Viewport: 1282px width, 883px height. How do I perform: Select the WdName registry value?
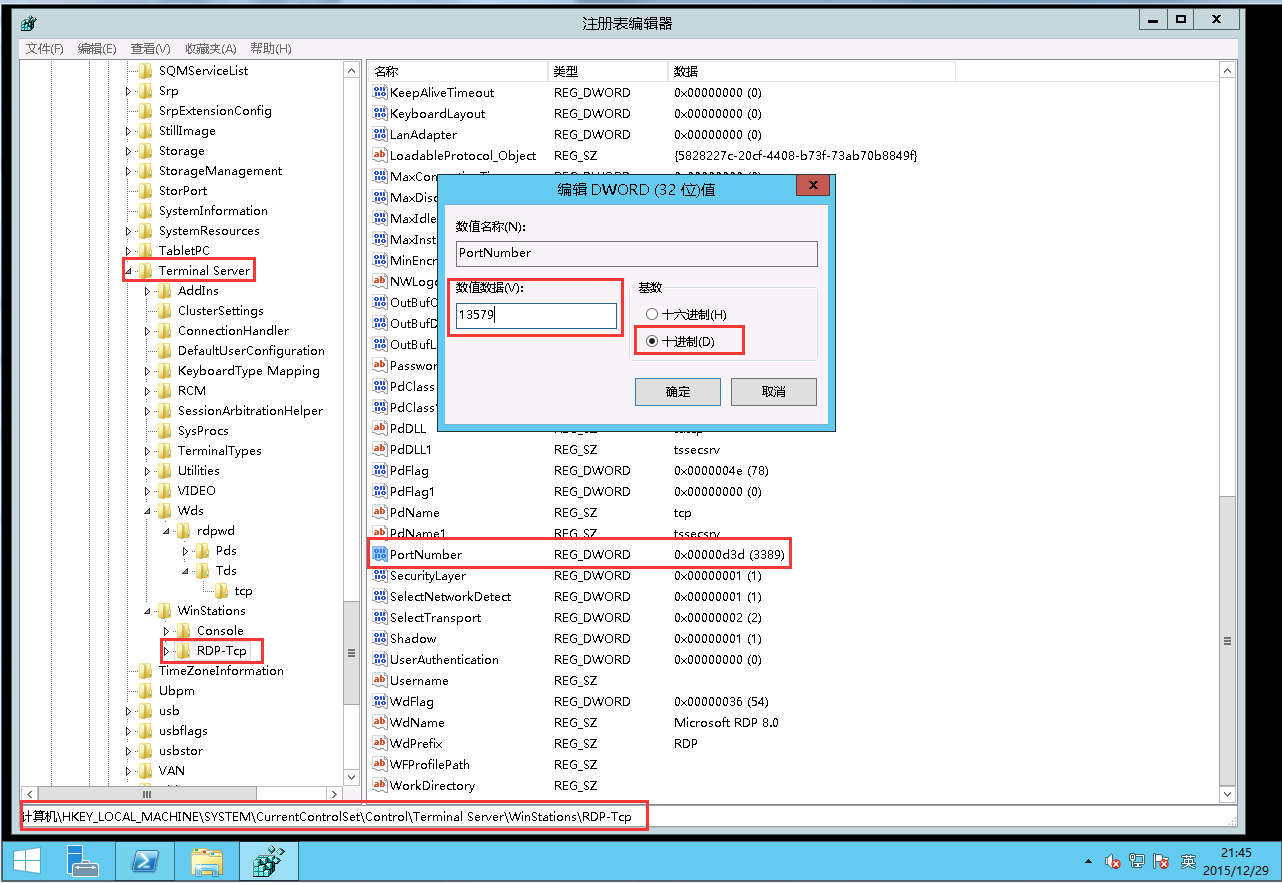tap(417, 722)
